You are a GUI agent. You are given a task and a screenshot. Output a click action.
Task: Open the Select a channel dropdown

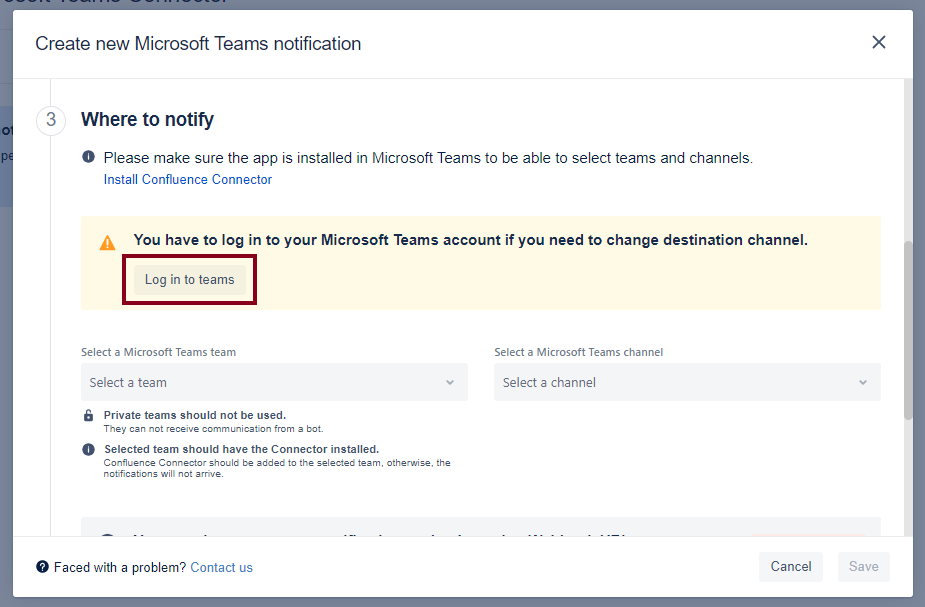tap(687, 382)
